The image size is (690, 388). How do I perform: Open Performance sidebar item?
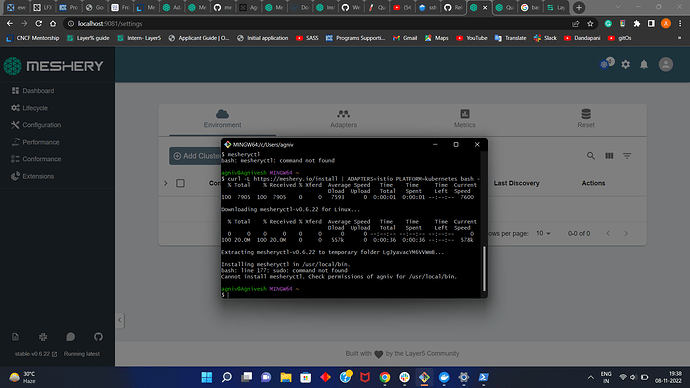pyautogui.click(x=36, y=142)
